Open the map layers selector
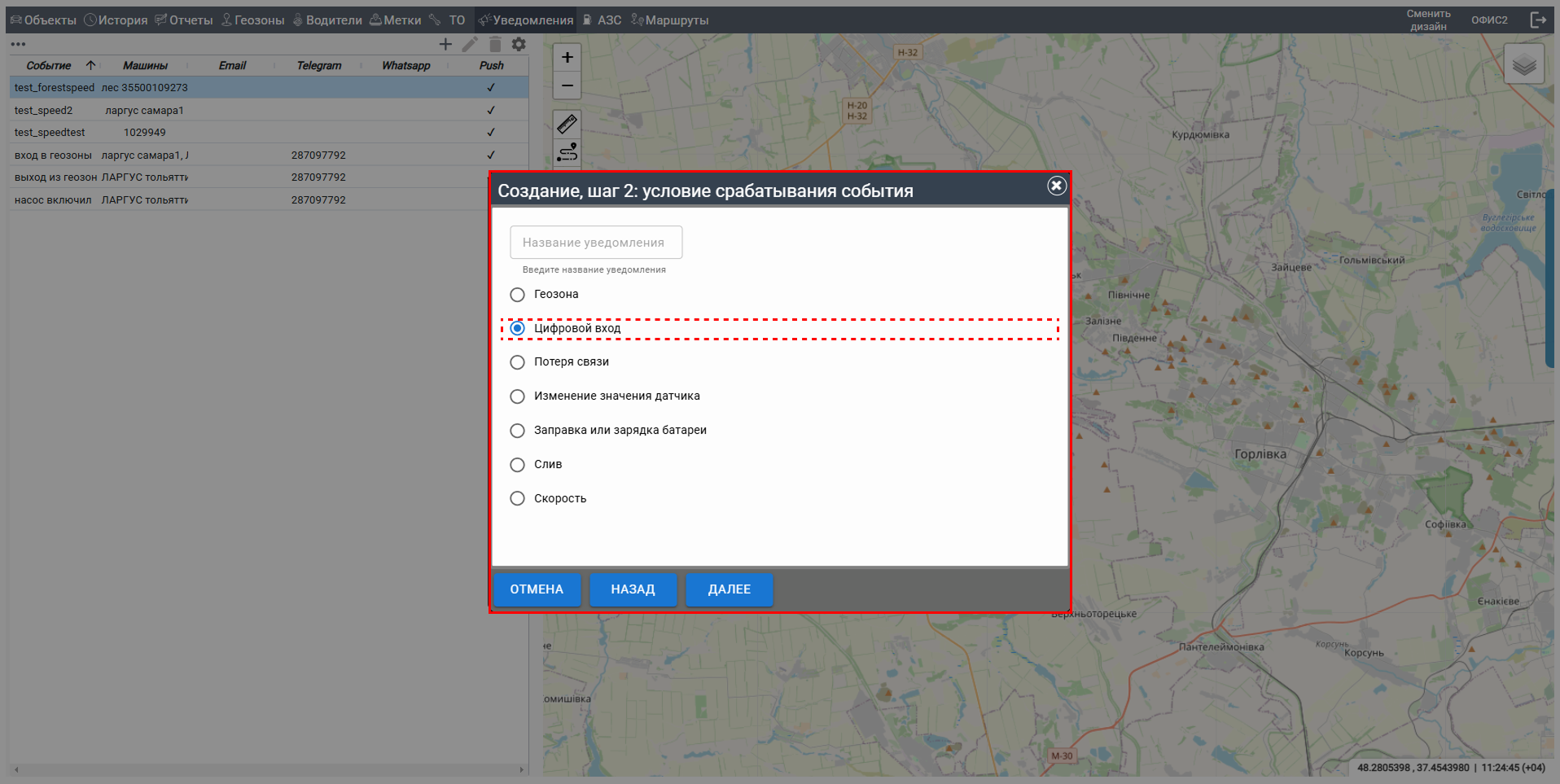 [x=1524, y=64]
